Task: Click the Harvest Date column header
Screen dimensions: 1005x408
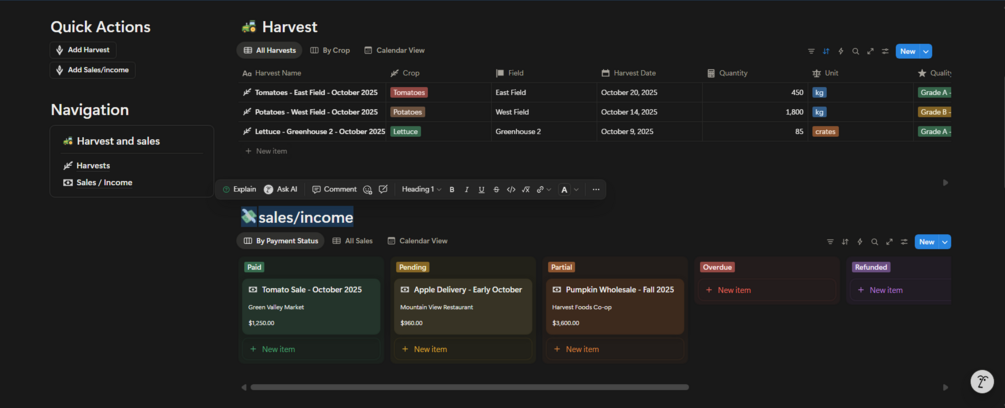Action: click(649, 73)
